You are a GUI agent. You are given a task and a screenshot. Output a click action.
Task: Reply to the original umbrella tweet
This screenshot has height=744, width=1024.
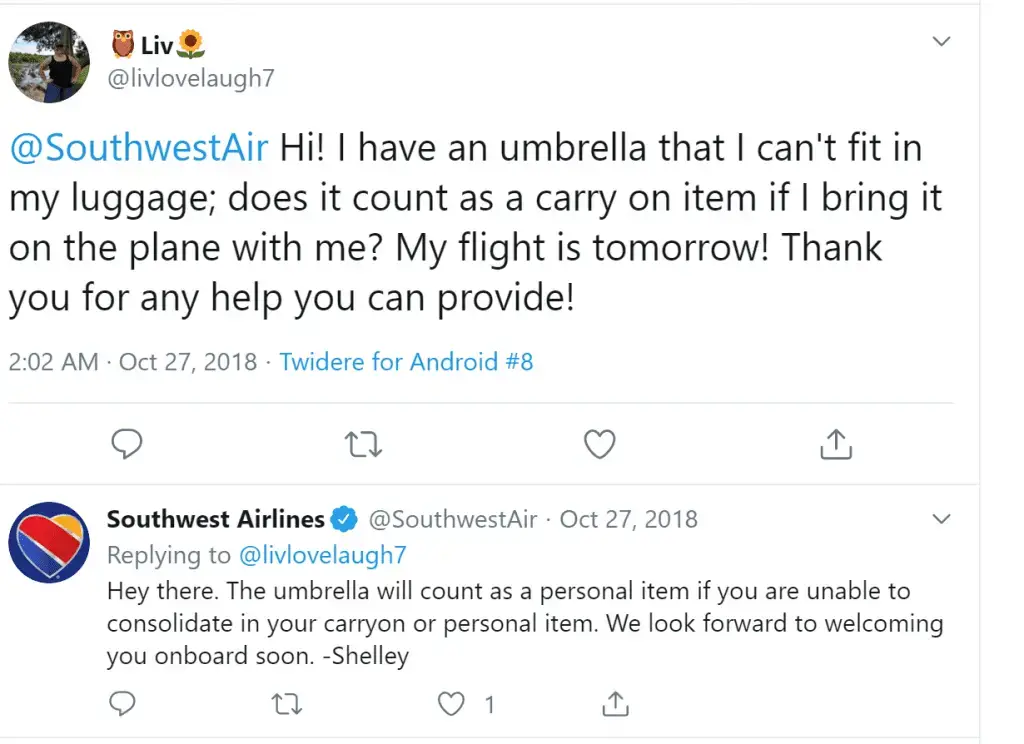pos(127,444)
